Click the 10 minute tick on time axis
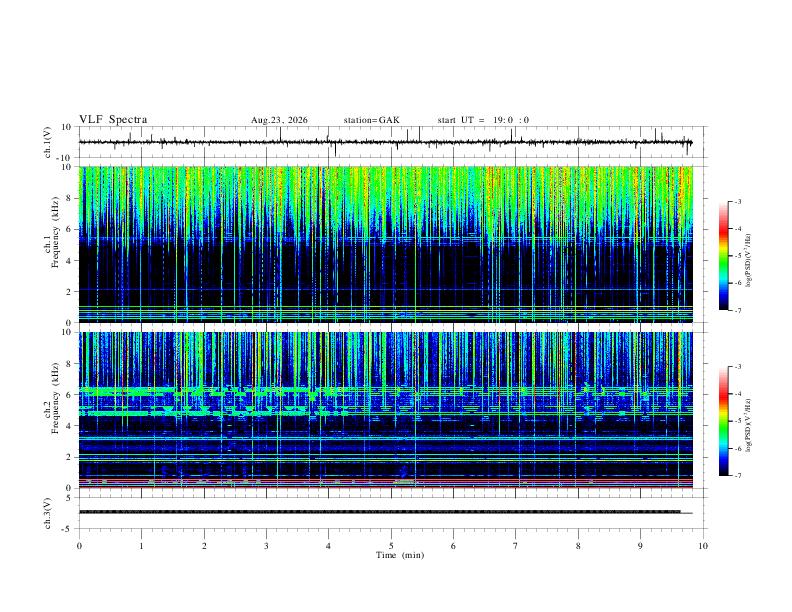Screen dimensions: 792x612 [x=703, y=546]
